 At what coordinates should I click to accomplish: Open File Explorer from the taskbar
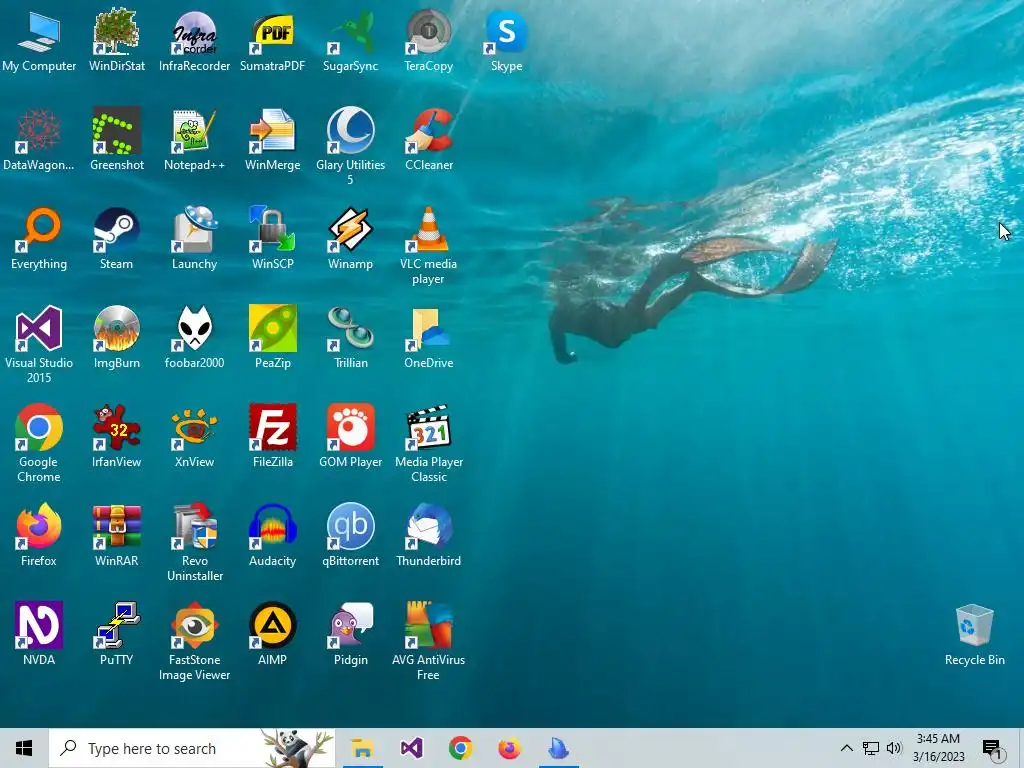[362, 748]
